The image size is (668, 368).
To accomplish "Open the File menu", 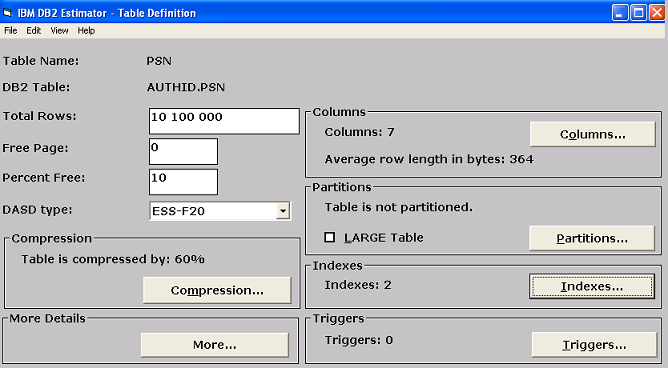I will pos(11,31).
